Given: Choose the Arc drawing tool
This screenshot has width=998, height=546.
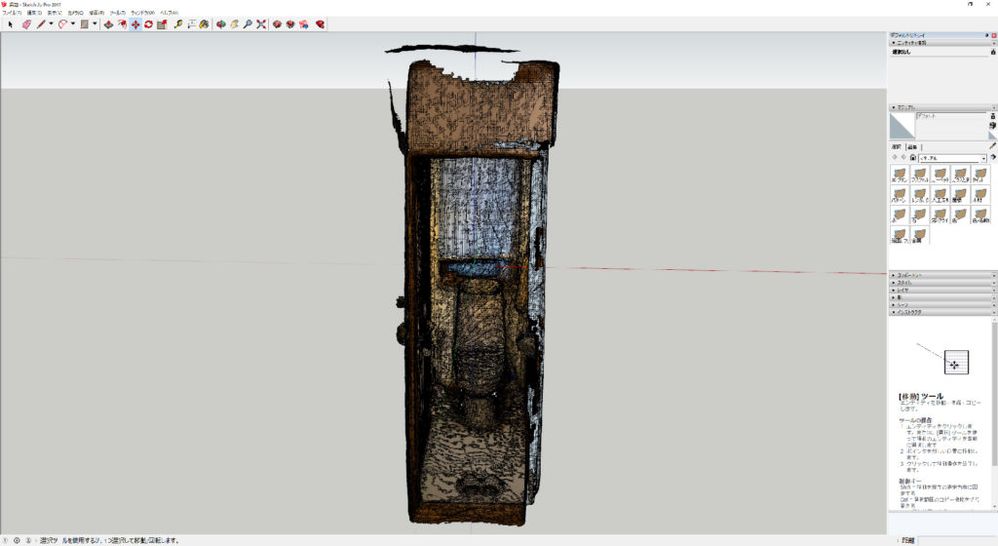Looking at the screenshot, I should (x=62, y=24).
